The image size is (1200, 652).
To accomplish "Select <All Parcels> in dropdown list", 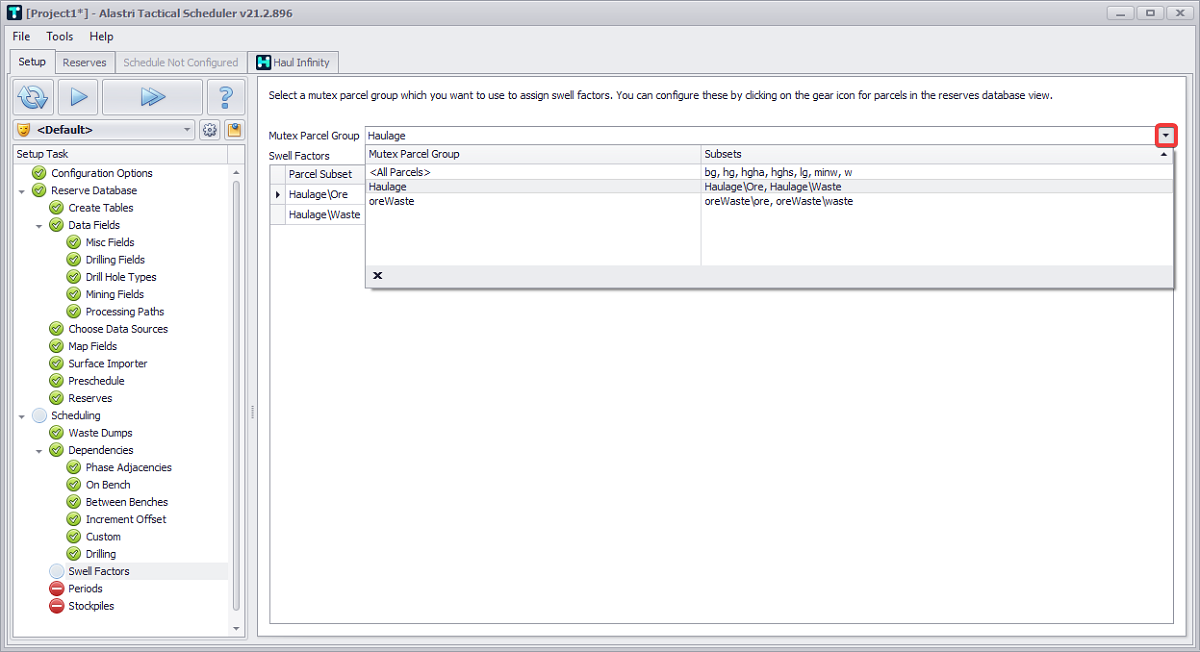I will tap(769, 172).
